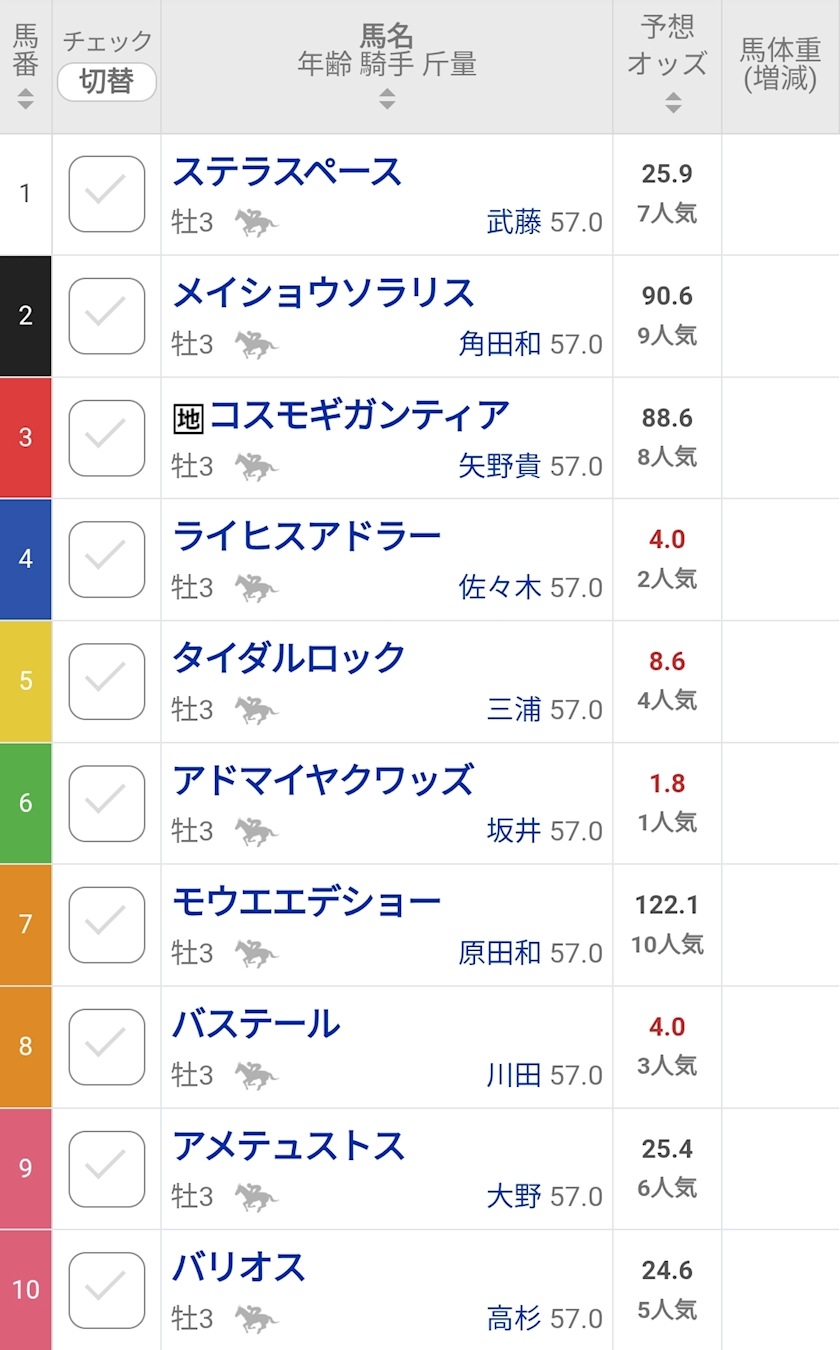Click the horse icon under バリオス

tap(256, 1320)
